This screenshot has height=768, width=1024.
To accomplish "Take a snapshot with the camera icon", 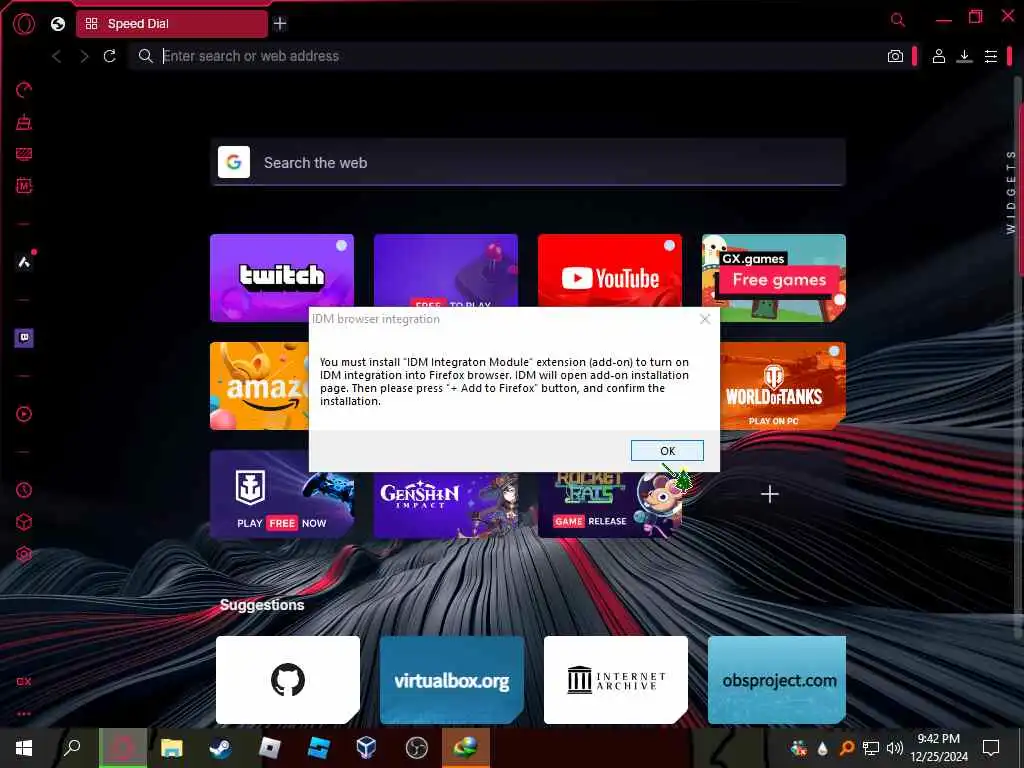I will coord(895,56).
